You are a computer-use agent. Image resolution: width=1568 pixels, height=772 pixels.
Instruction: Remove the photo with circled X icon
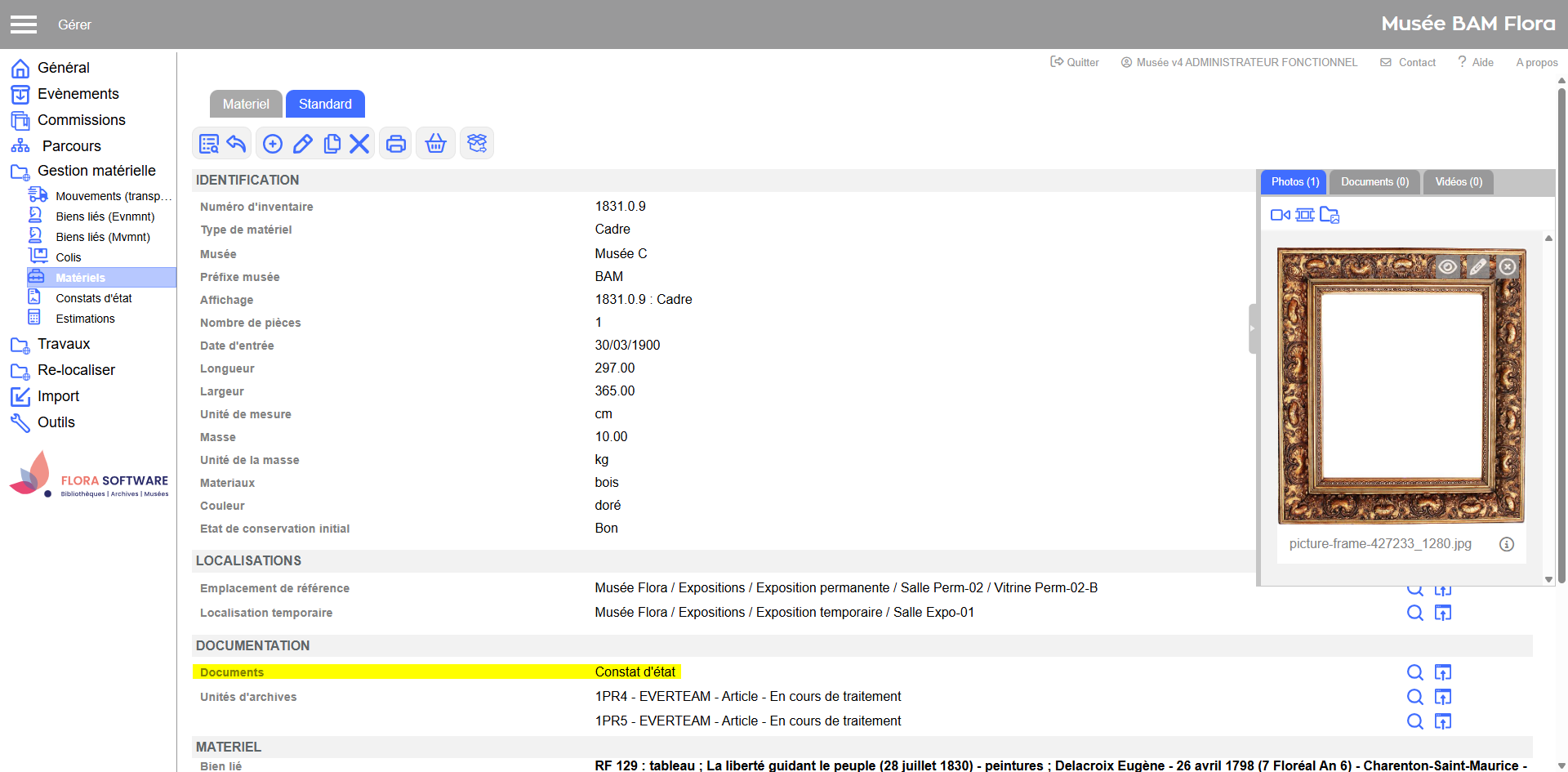click(x=1508, y=267)
